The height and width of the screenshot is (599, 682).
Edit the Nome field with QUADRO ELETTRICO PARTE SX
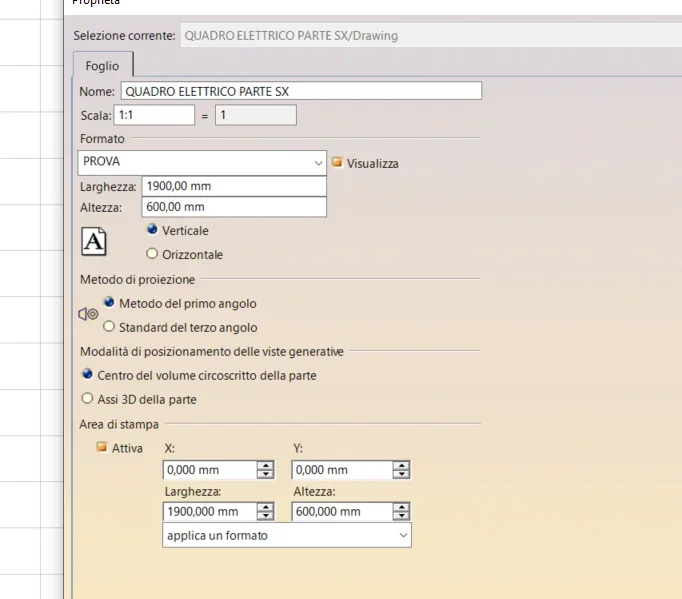301,91
